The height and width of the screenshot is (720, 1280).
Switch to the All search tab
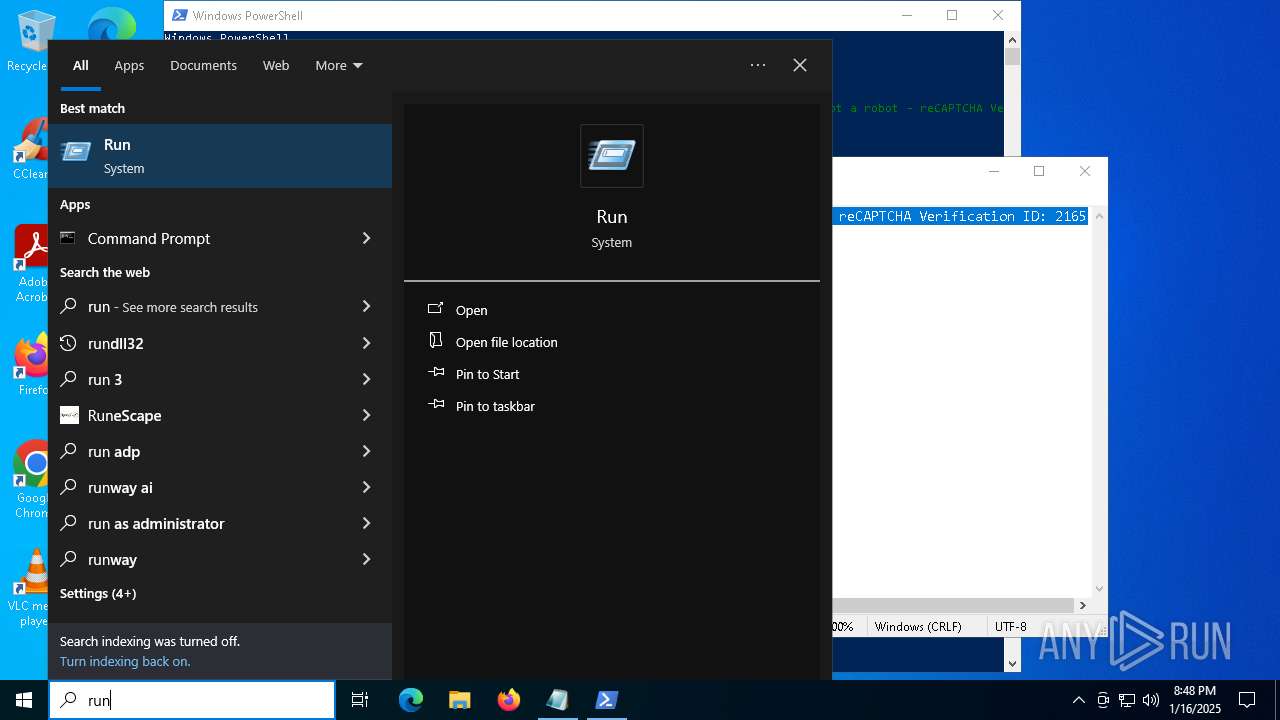81,65
